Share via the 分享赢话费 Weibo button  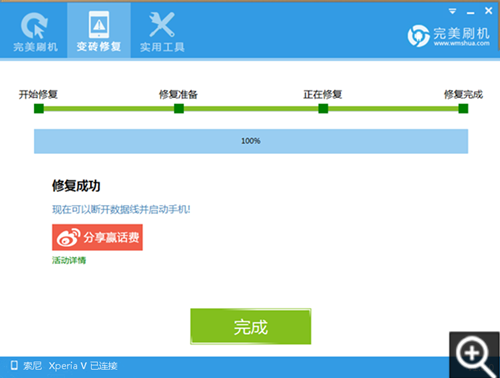(x=97, y=237)
